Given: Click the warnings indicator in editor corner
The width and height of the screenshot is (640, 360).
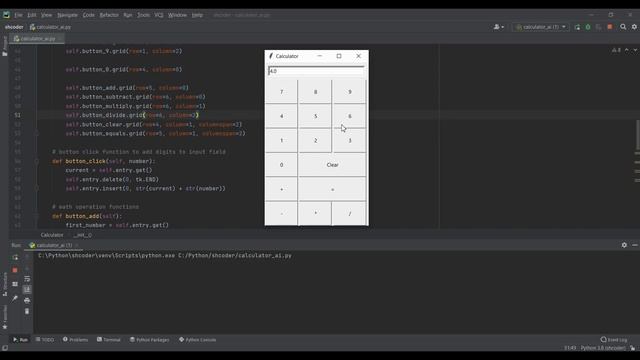Looking at the screenshot, I should pyautogui.click(x=616, y=50).
